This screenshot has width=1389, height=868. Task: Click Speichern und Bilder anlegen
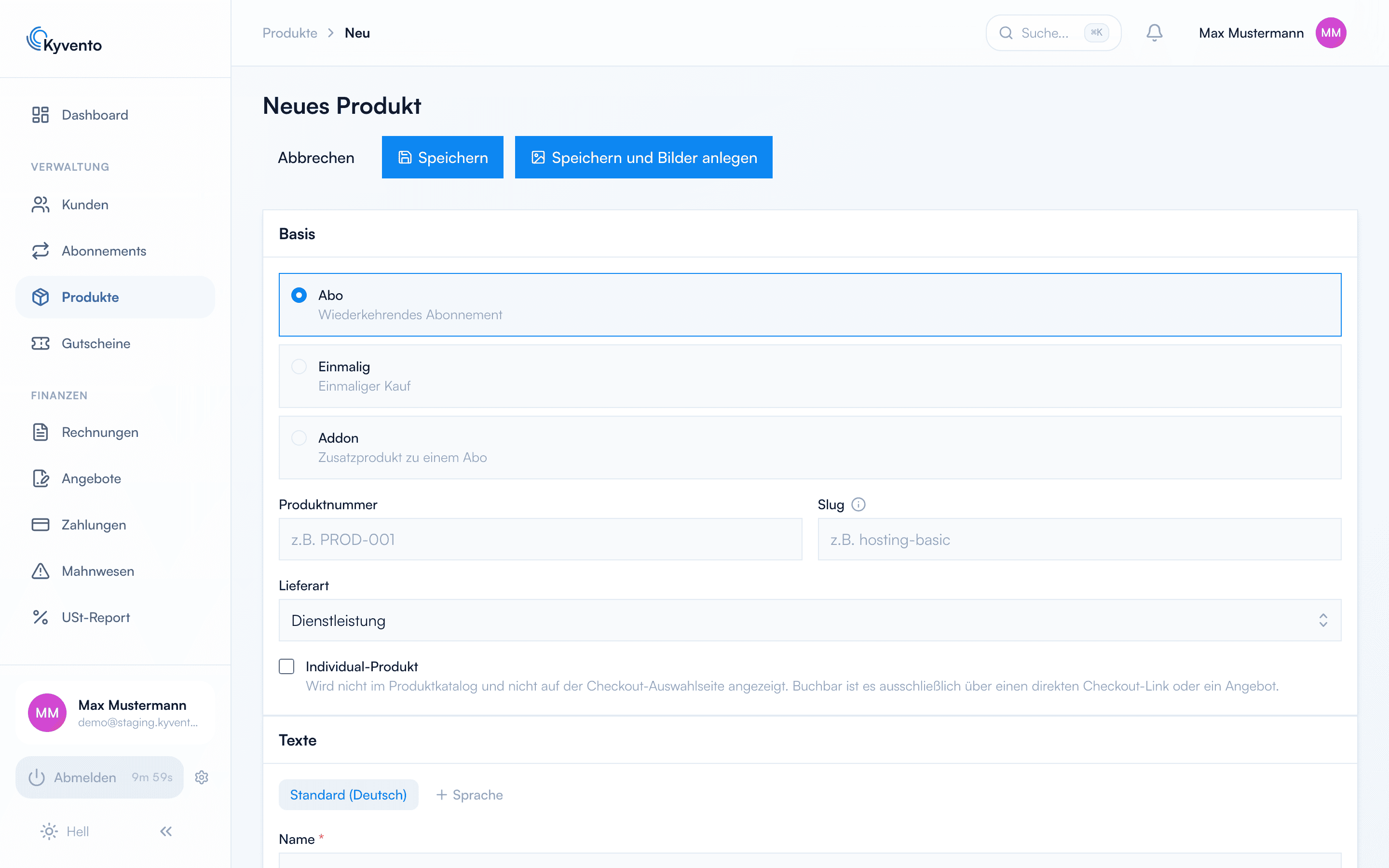(x=643, y=157)
